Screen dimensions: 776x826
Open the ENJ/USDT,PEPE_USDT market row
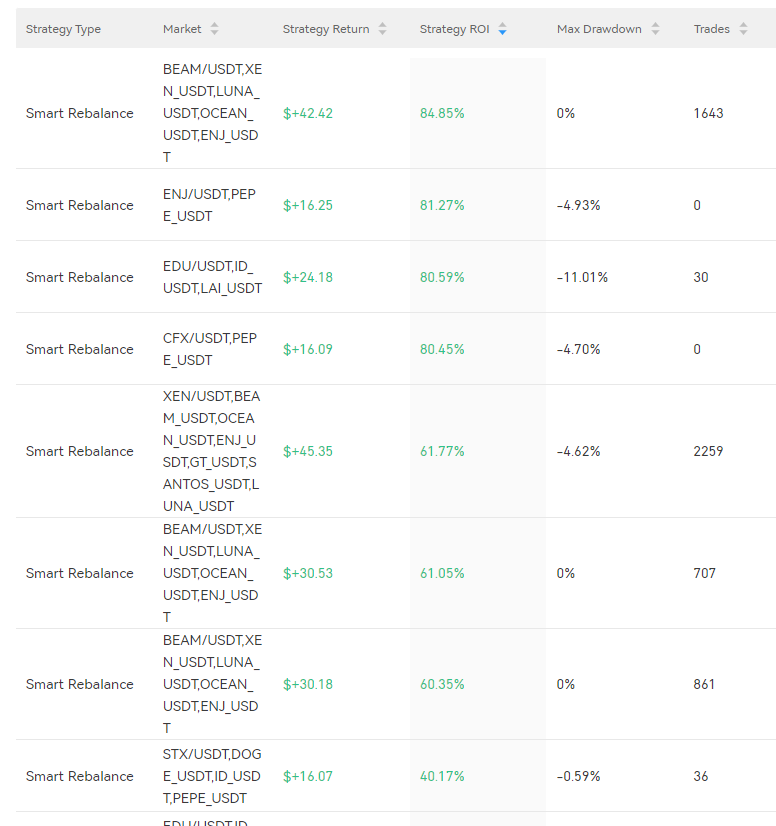pos(210,205)
